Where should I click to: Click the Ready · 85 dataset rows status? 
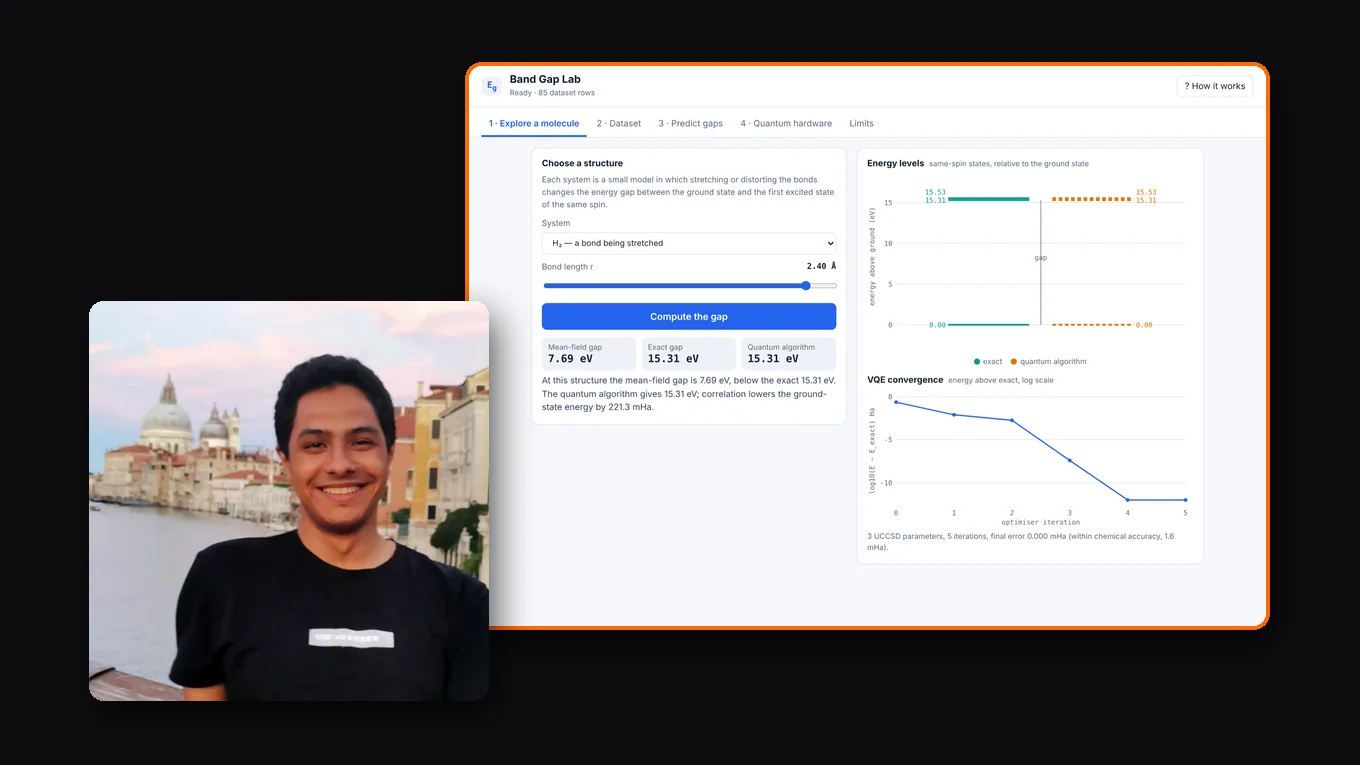pyautogui.click(x=552, y=93)
